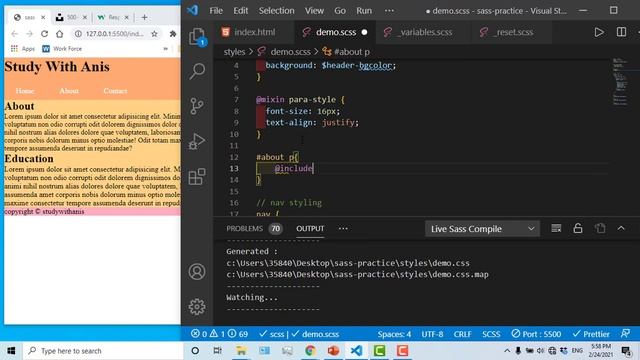Screen dimensions: 640x360
Task: Open the Extensions view
Action: (197, 177)
